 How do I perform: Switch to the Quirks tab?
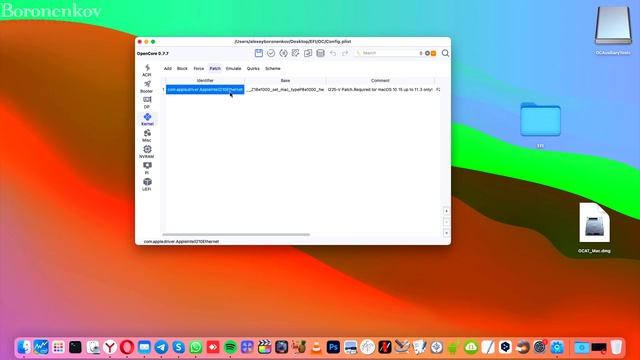(253, 69)
